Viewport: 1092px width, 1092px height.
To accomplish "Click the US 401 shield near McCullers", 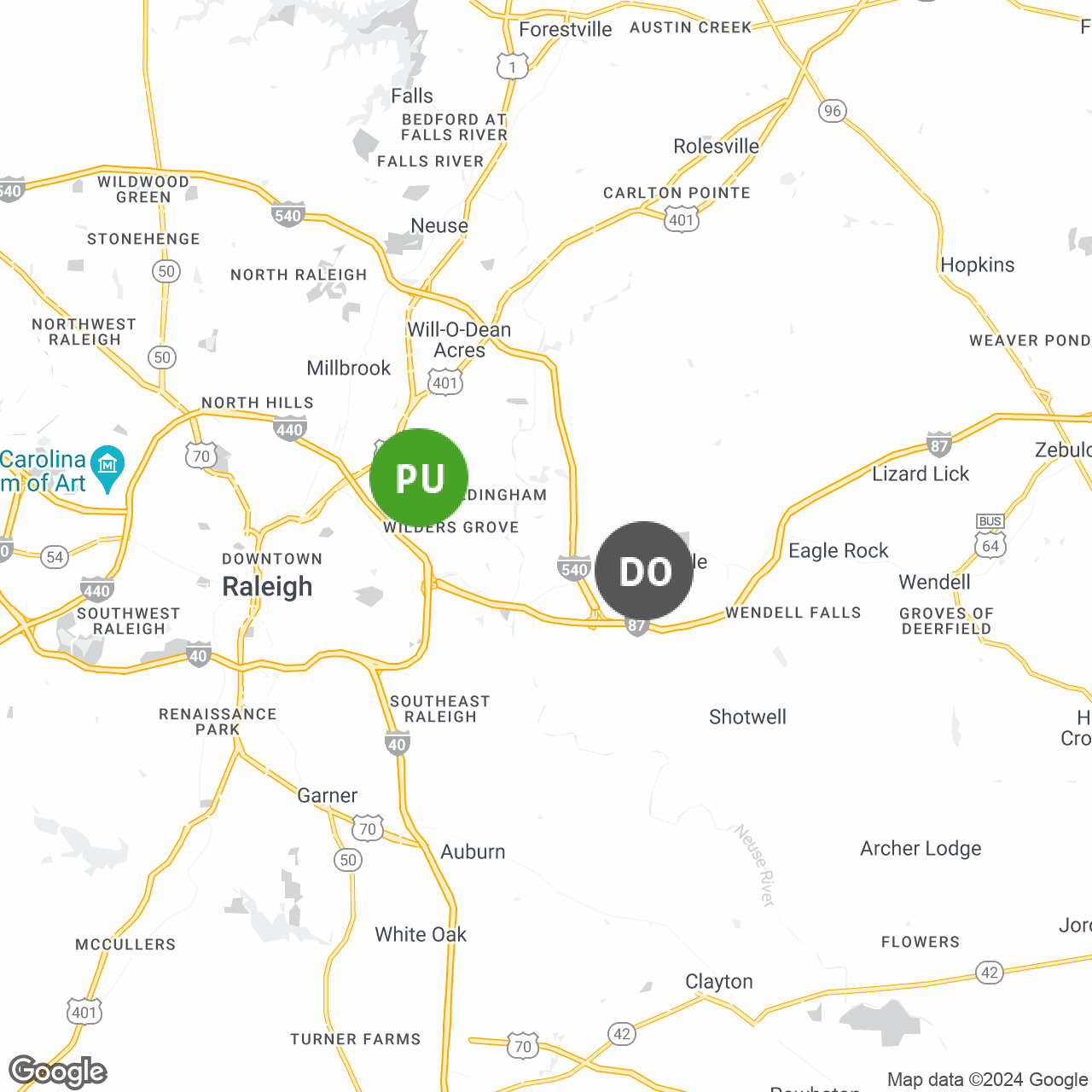I will (x=84, y=1013).
